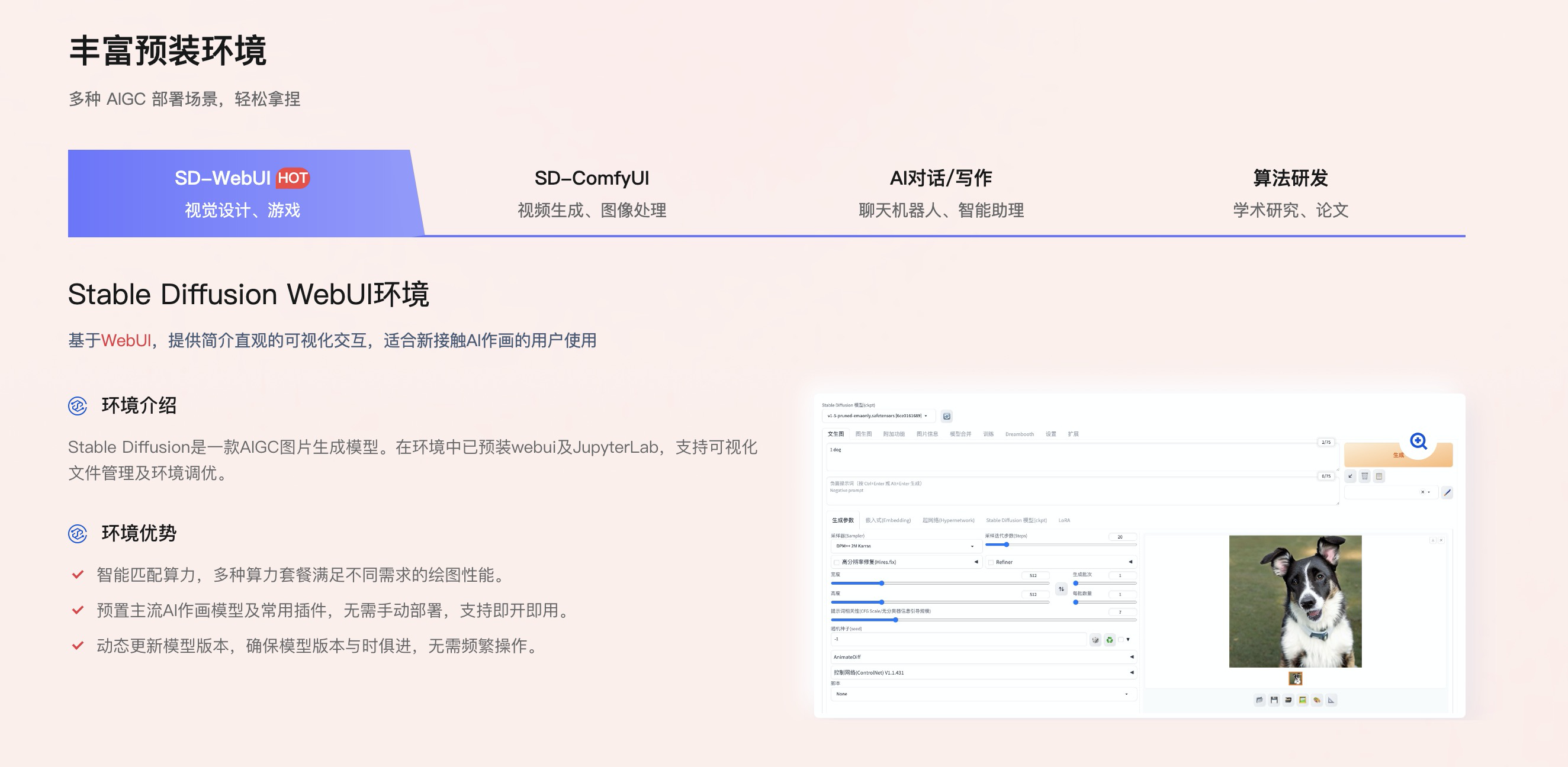Viewport: 1568px width, 767px height.
Task: Open the 设置 tab in WebUI
Action: [x=1050, y=434]
